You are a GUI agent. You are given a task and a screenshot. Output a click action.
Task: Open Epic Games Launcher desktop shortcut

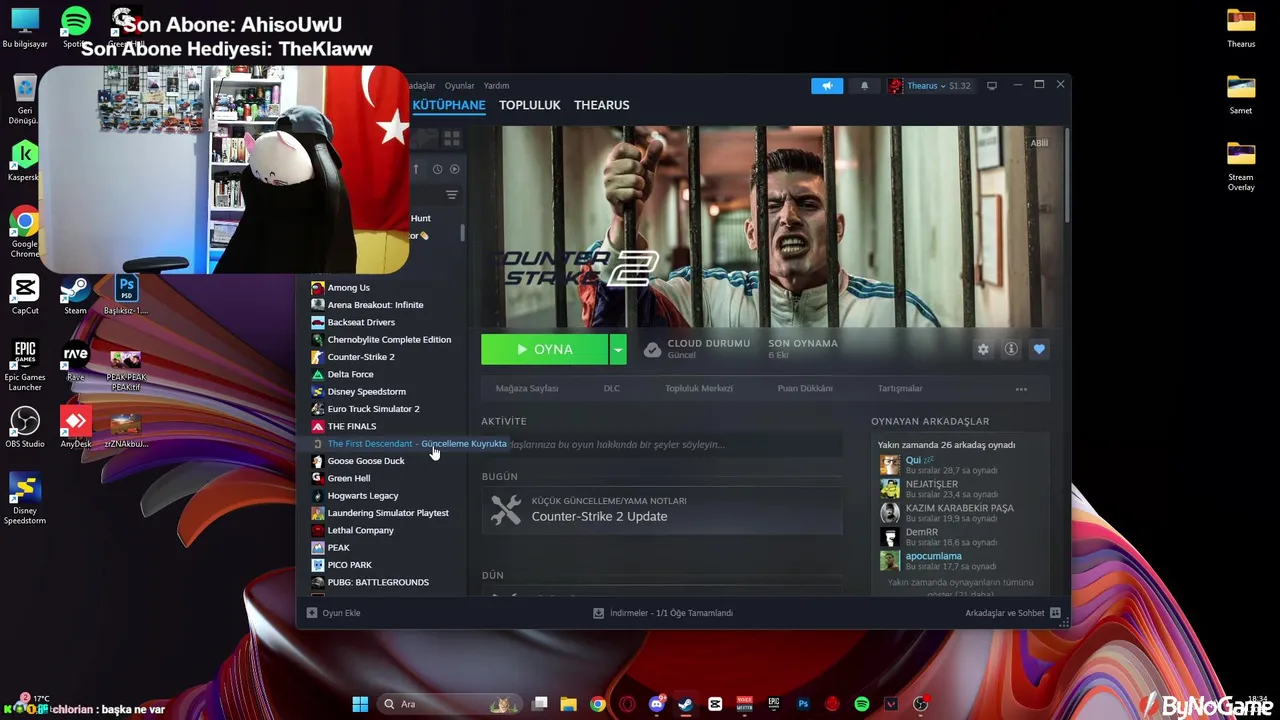coord(25,365)
